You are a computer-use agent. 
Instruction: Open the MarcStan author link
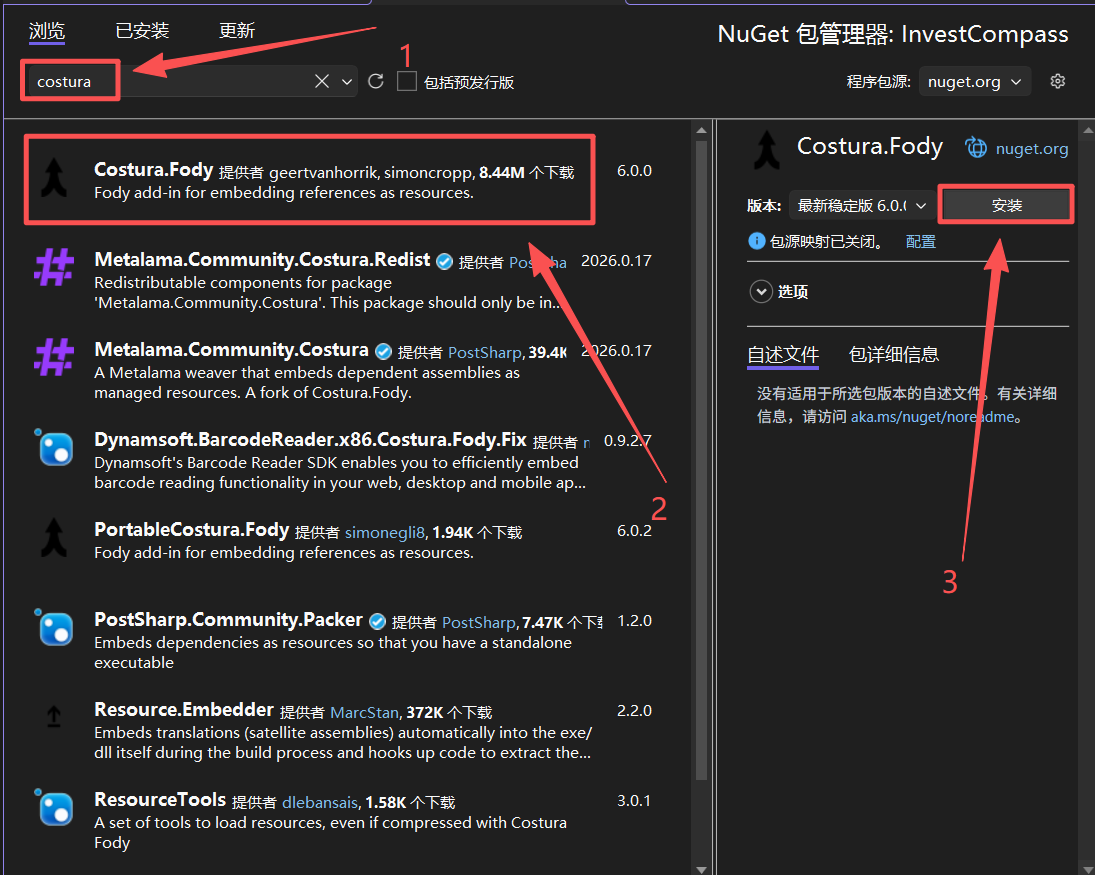365,712
